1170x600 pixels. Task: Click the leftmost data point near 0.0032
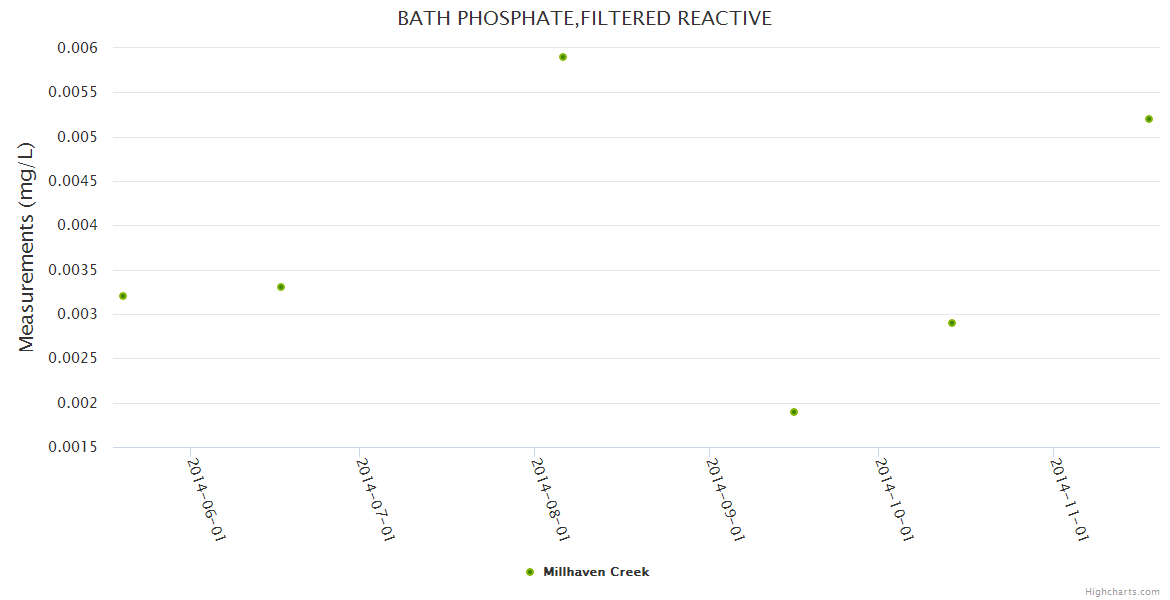[x=123, y=296]
